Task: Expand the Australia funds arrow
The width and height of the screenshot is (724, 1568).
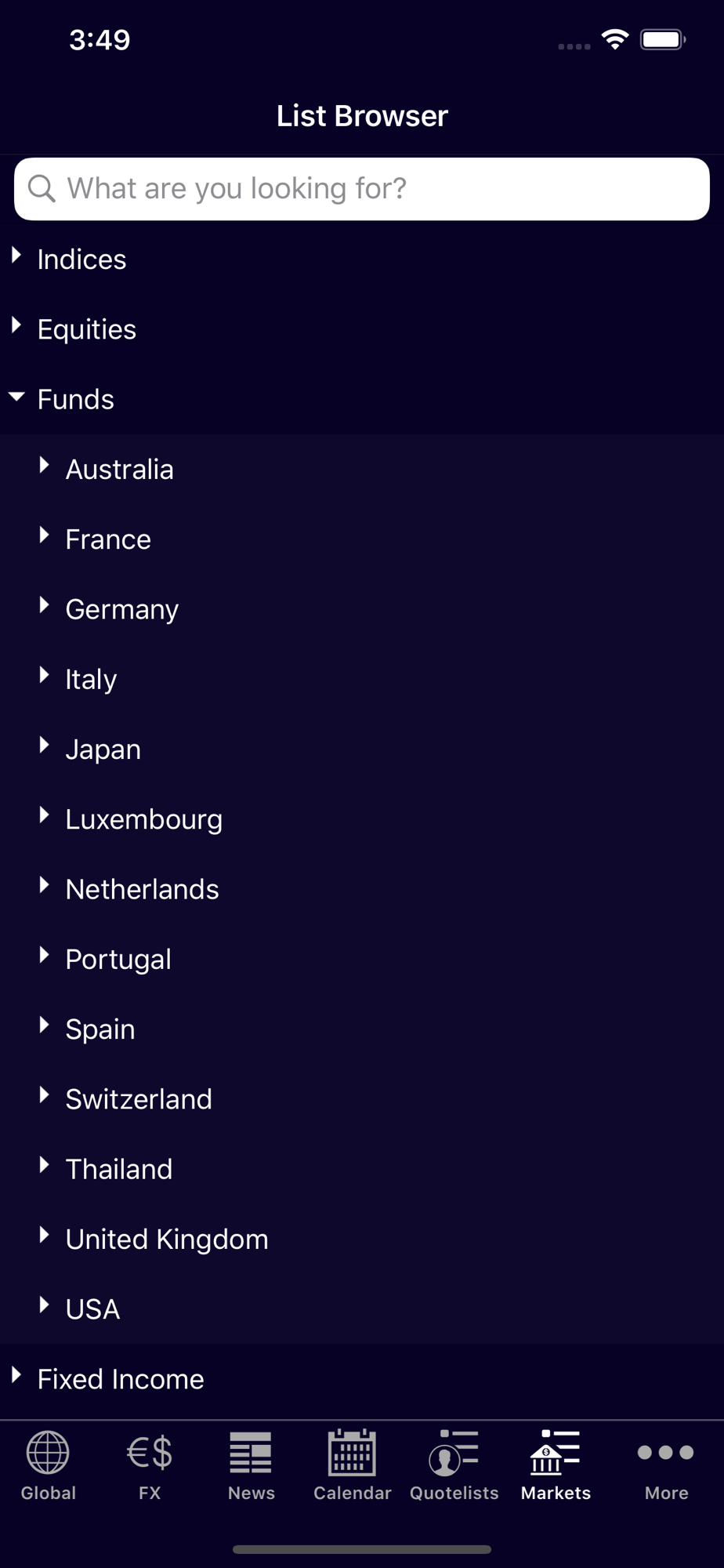Action: coord(45,466)
